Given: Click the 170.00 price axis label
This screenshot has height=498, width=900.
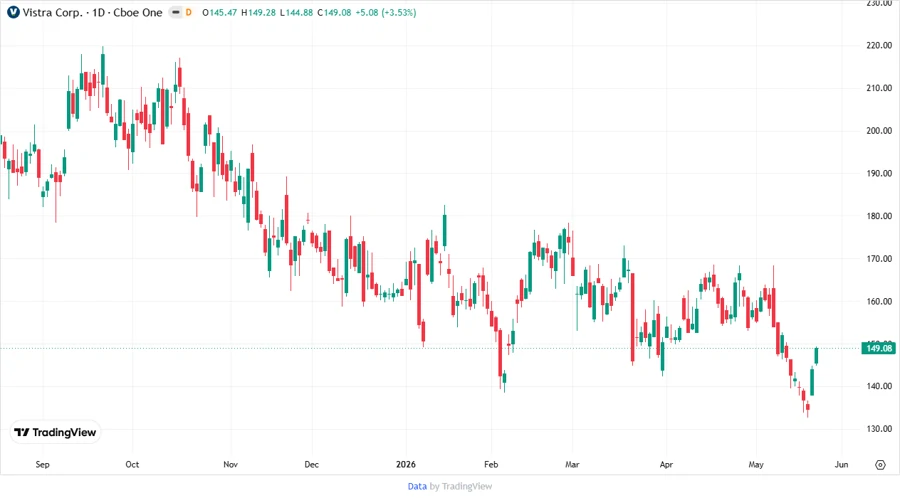Looking at the screenshot, I should coord(879,259).
